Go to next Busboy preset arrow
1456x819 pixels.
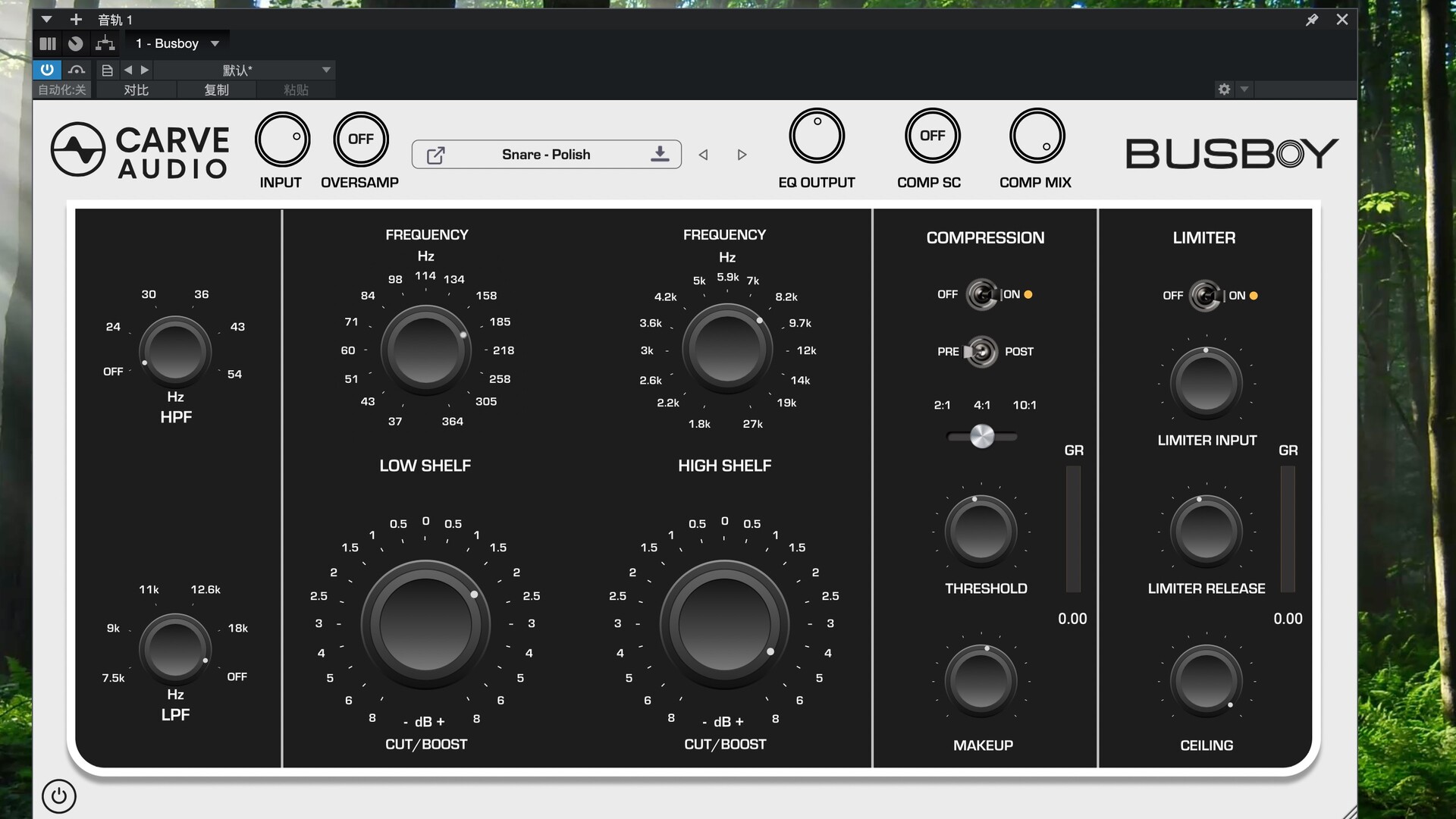[x=742, y=155]
